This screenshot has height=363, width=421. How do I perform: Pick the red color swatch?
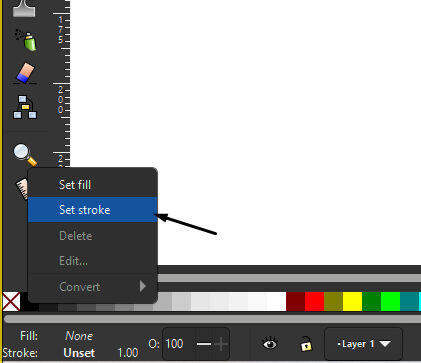pyautogui.click(x=314, y=301)
